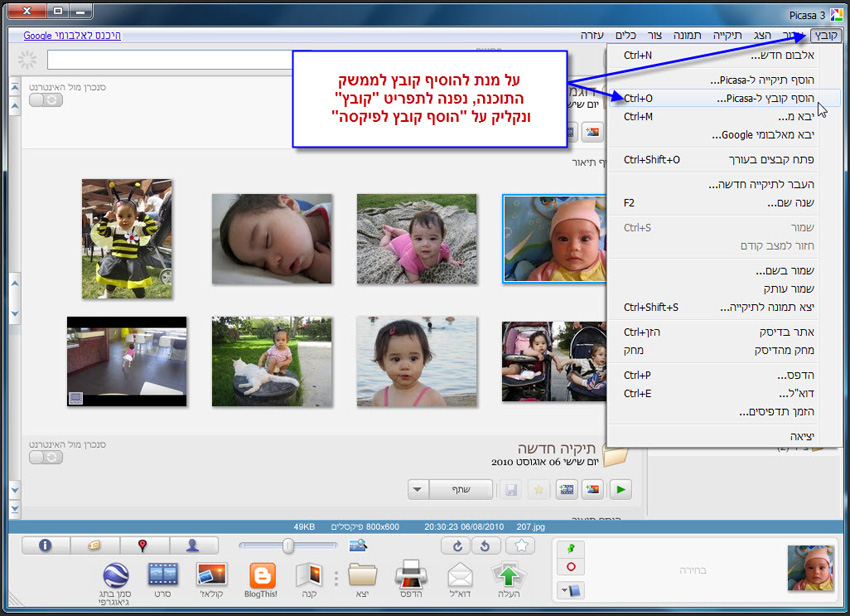Select יציאה (Exit) menu entry
Image resolution: width=850 pixels, height=616 pixels.
click(x=723, y=436)
